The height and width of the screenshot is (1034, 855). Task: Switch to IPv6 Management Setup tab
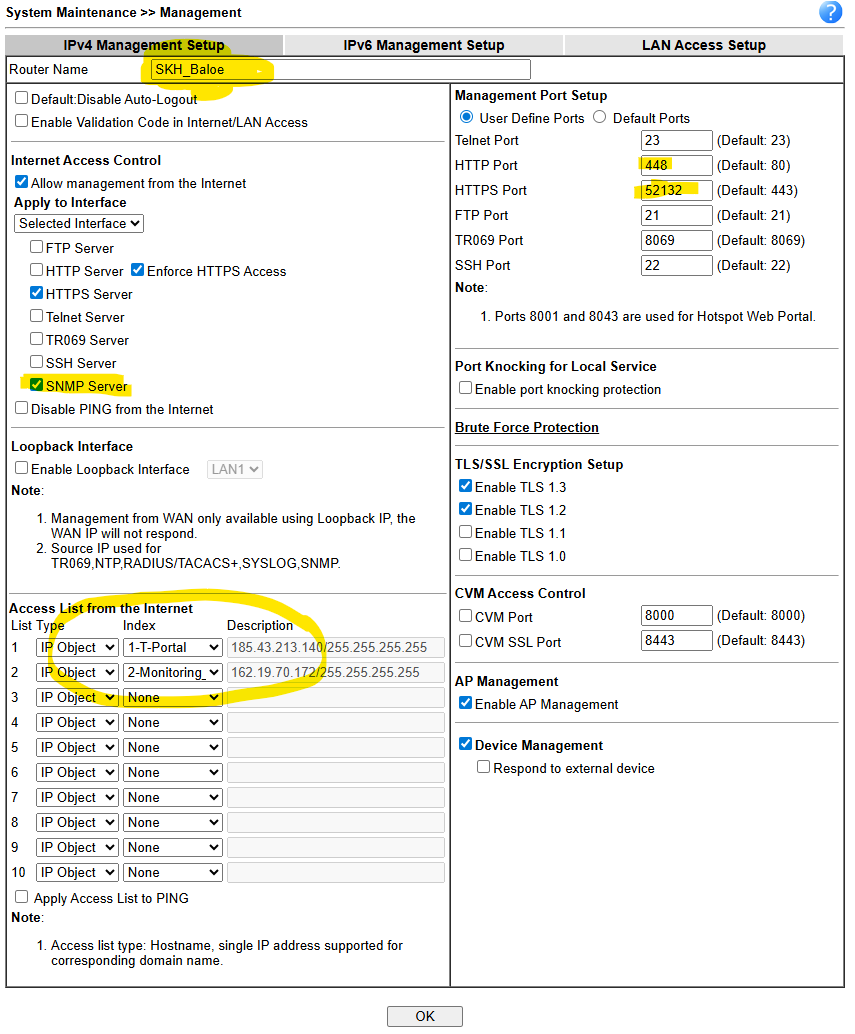(x=423, y=45)
